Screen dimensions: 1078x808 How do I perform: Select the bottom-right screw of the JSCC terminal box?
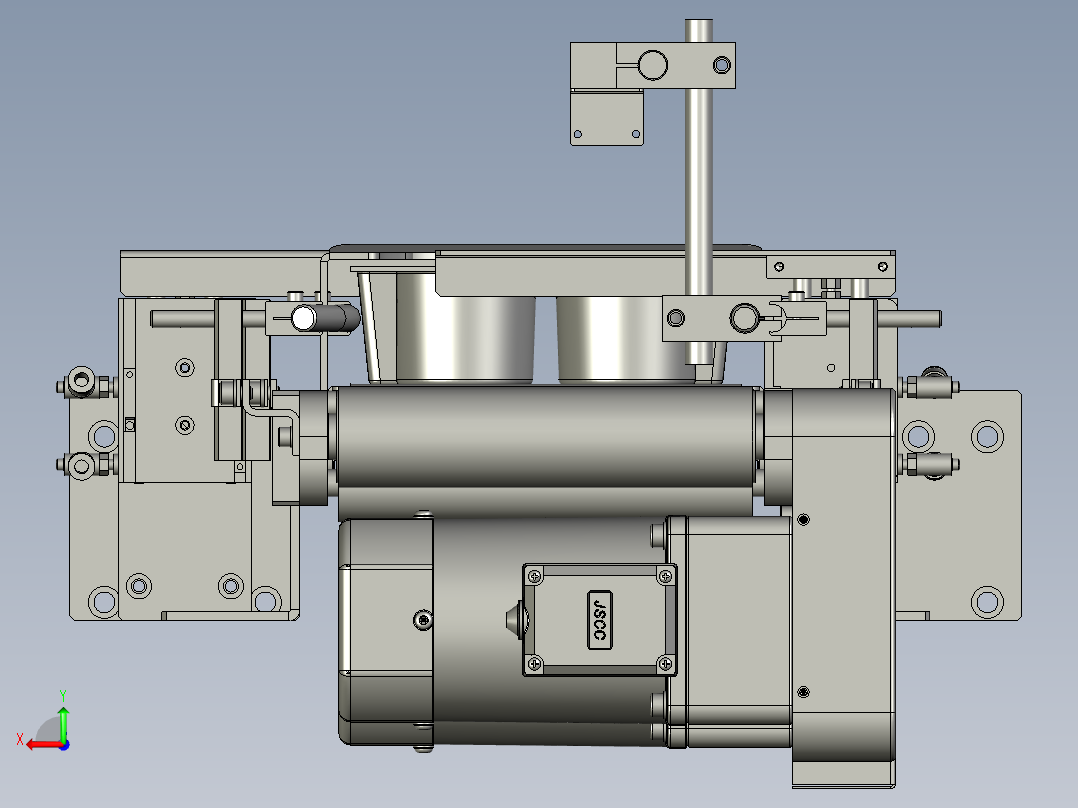coord(665,664)
